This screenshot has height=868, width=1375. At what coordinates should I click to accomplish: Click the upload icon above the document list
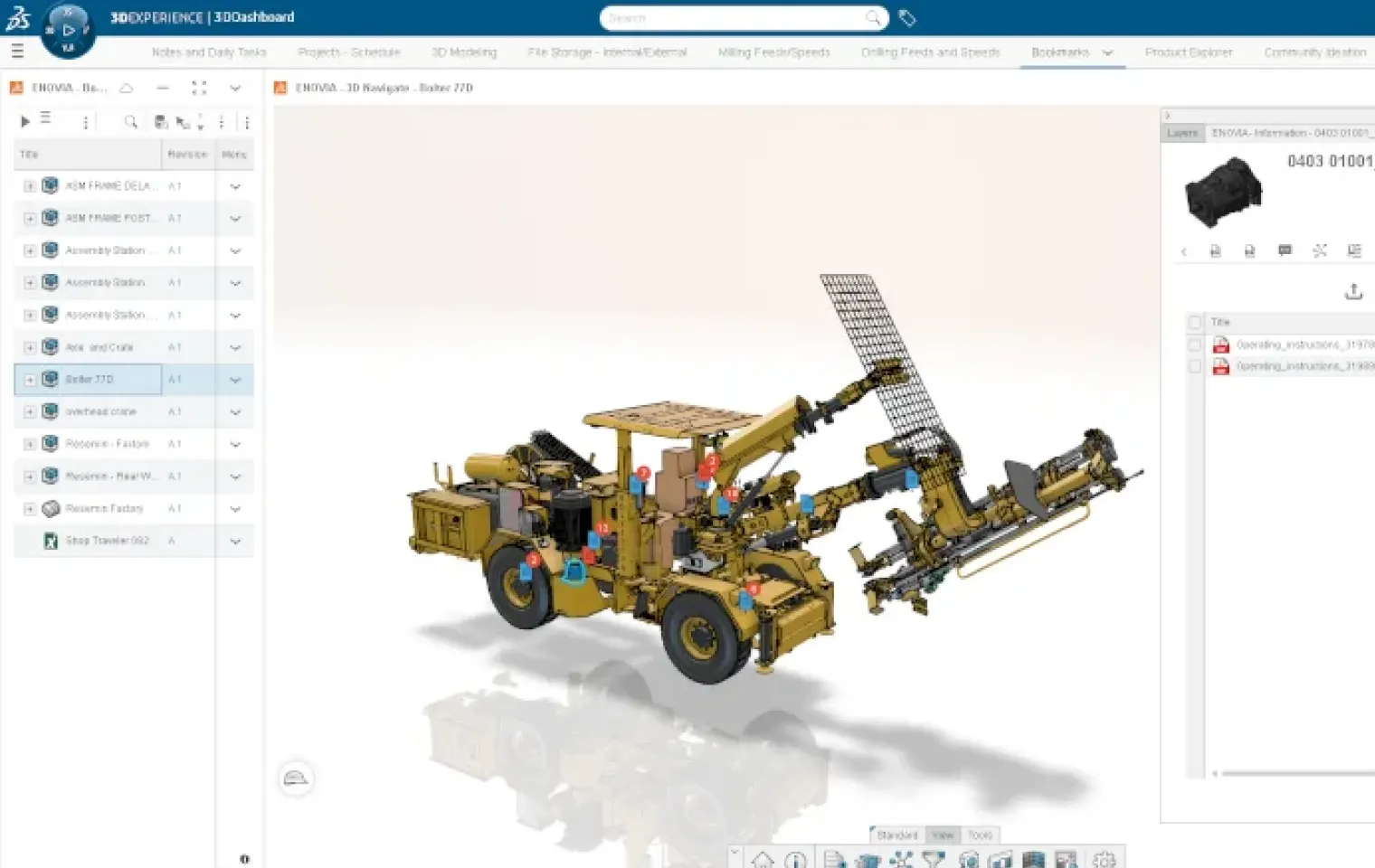click(x=1353, y=291)
